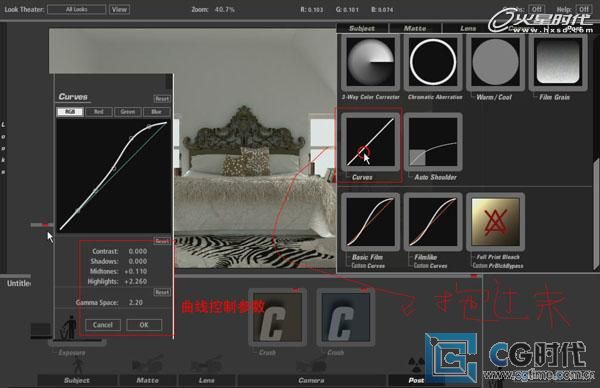The height and width of the screenshot is (388, 600).
Task: Open the All Looks dropdown
Action: pos(77,9)
